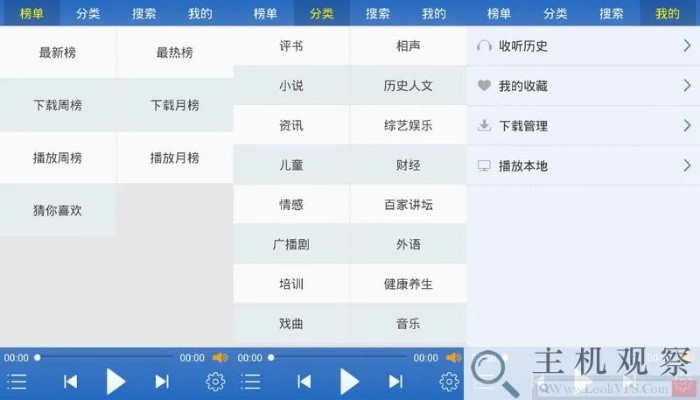The height and width of the screenshot is (400, 700).
Task: Open the 下载月榜 chart
Action: click(175, 105)
